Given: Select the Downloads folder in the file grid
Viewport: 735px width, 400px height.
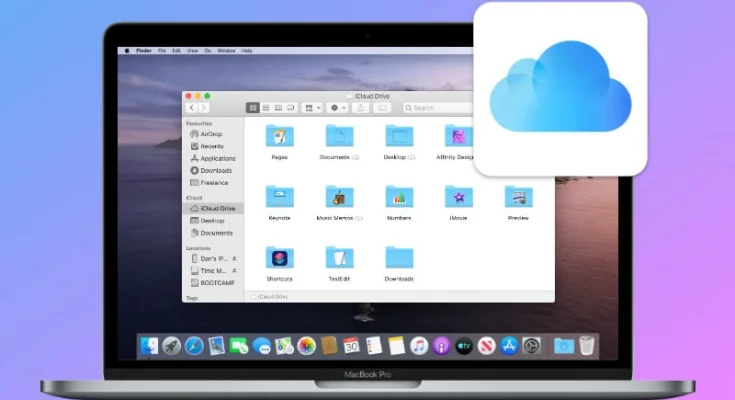Looking at the screenshot, I should coord(399,257).
